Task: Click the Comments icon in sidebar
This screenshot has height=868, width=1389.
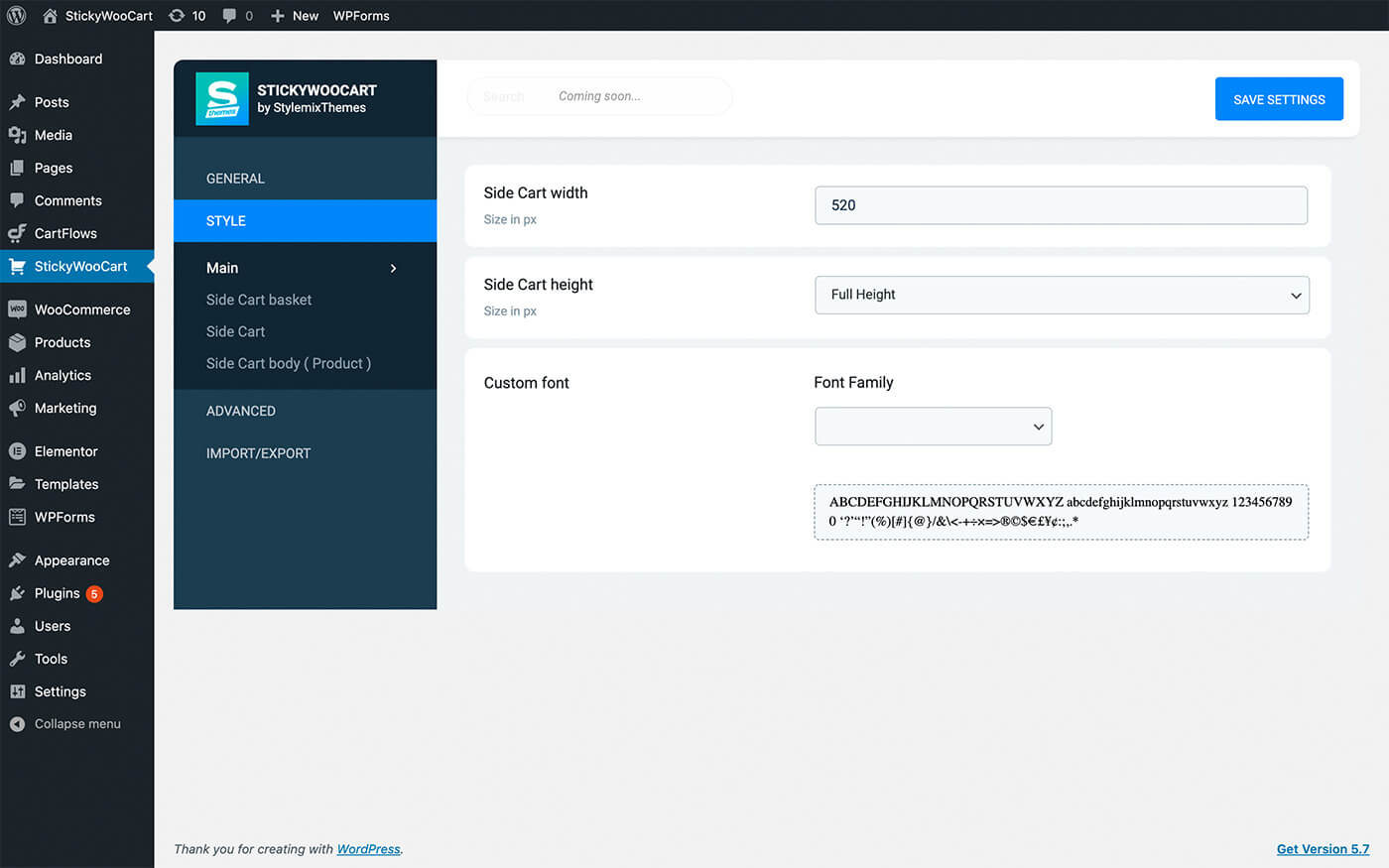Action: pos(17,200)
